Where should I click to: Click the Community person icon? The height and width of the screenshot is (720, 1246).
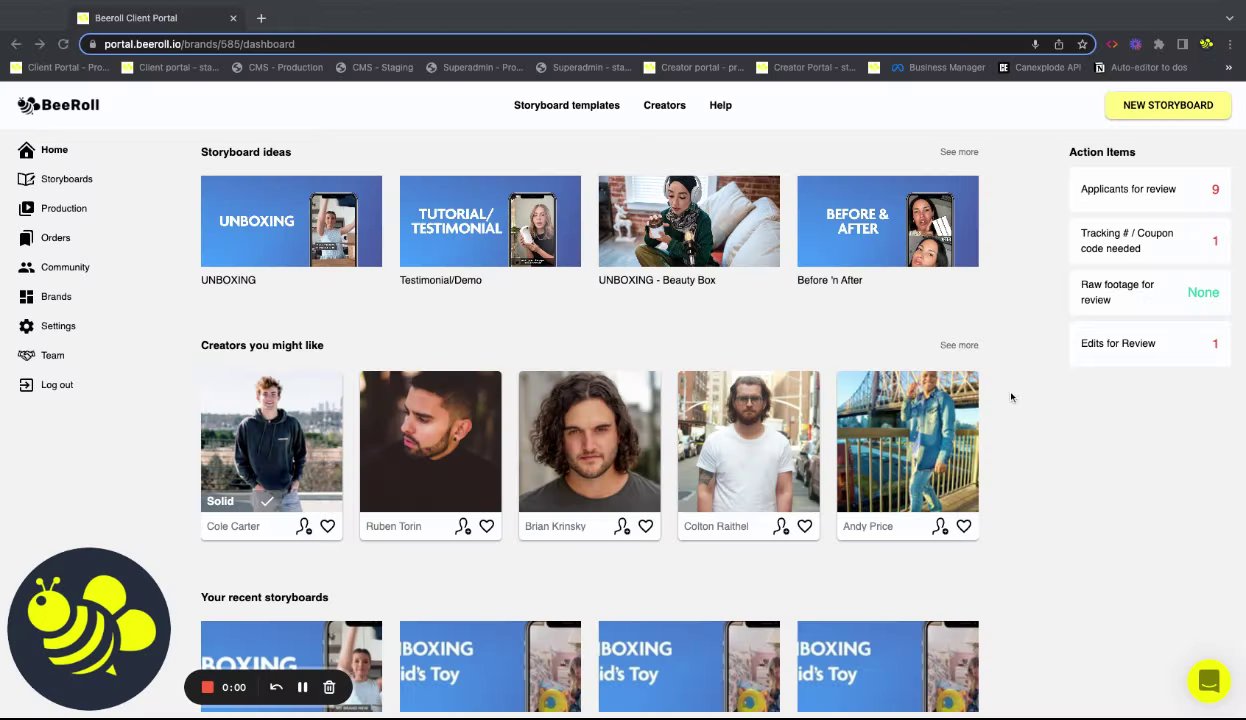tap(26, 267)
